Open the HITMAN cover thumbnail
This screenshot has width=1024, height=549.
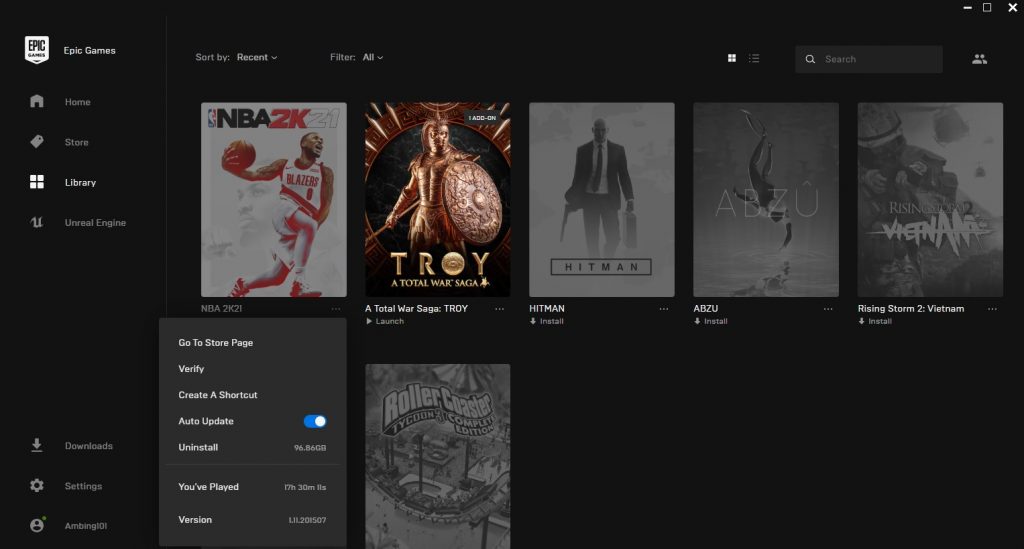point(601,200)
